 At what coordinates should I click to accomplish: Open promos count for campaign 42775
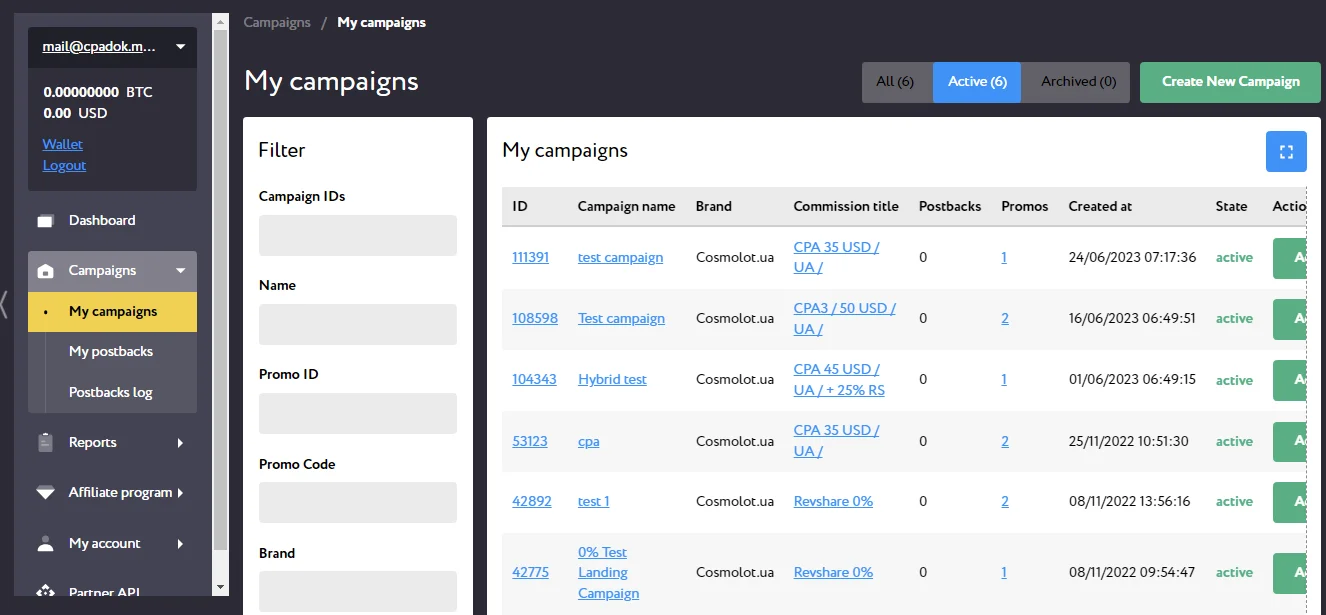pos(1004,572)
